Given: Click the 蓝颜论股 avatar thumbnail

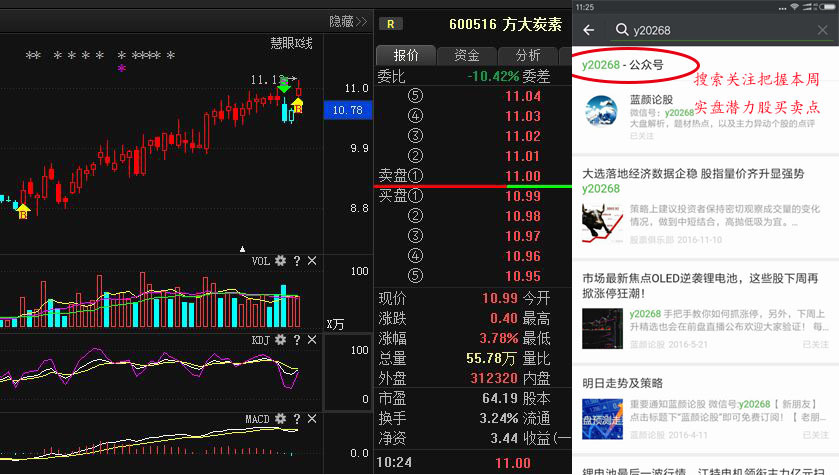Looking at the screenshot, I should tap(601, 111).
